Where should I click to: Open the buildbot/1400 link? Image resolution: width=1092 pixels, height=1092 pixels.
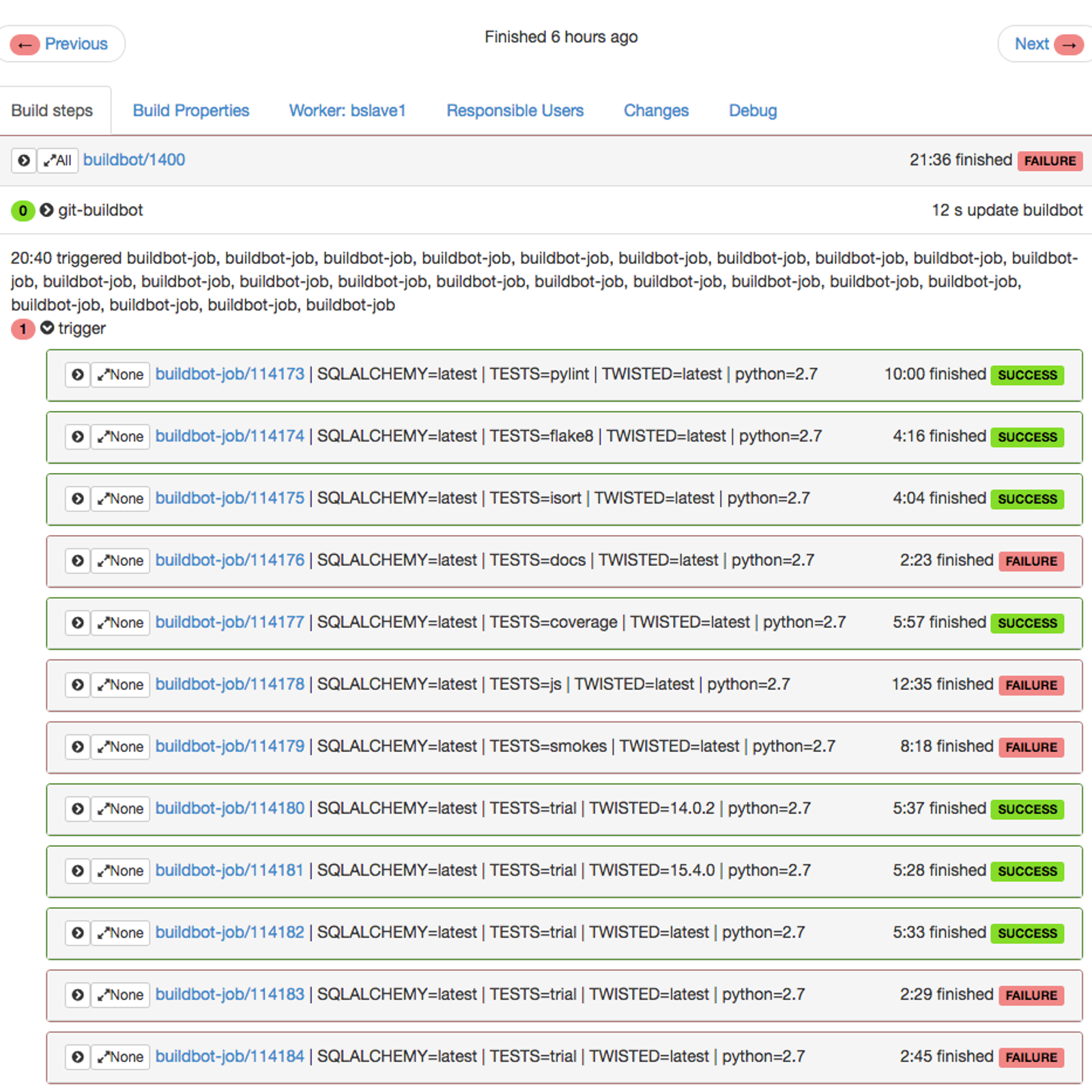click(x=134, y=160)
